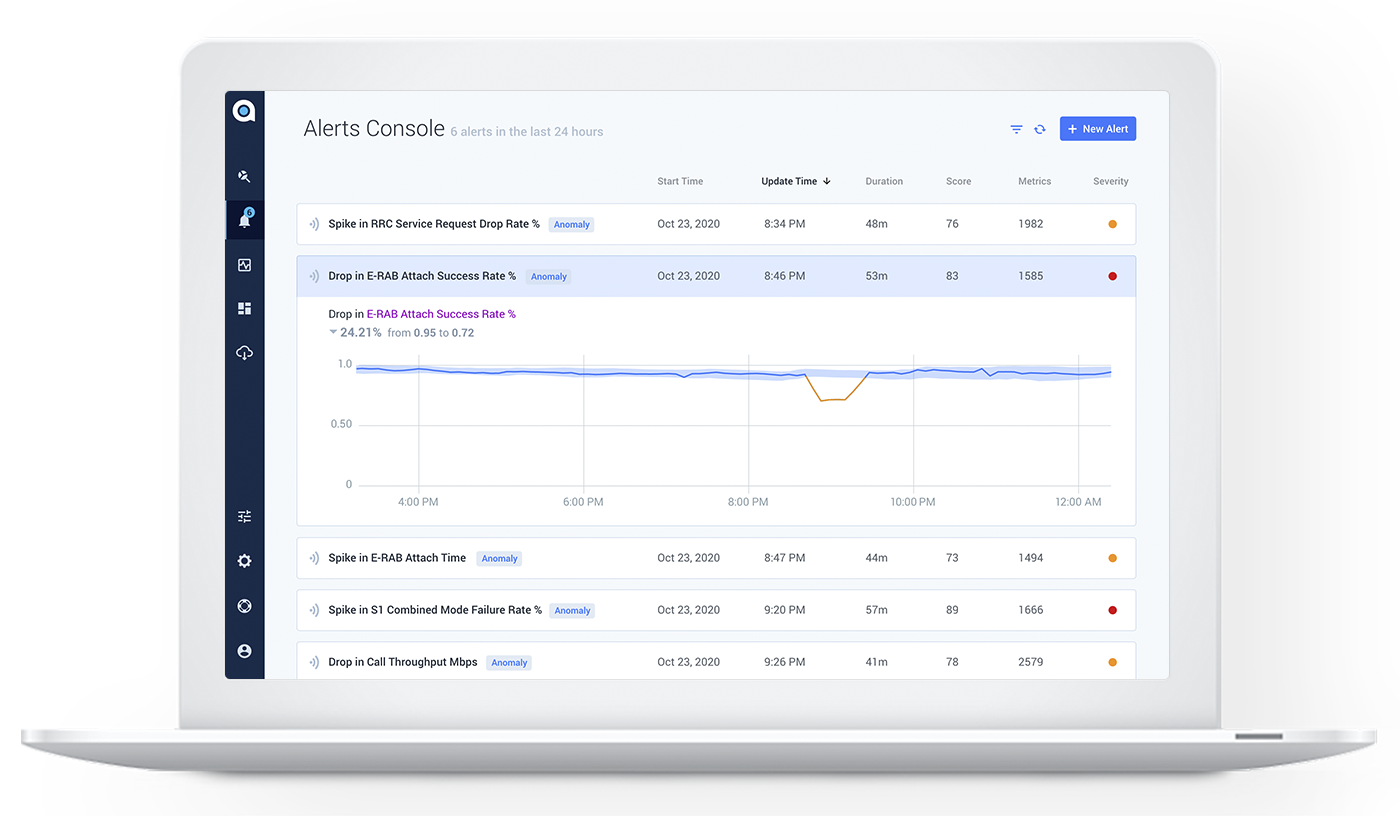The image size is (1400, 816).
Task: Click signal icon of RRC Service Request alert
Action: point(314,224)
